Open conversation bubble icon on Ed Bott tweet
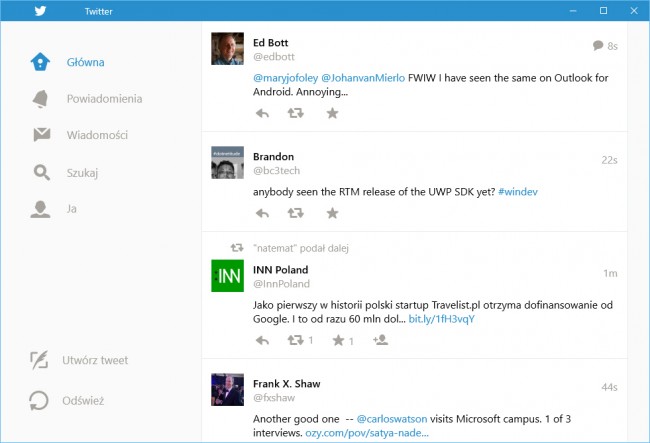 click(x=598, y=45)
